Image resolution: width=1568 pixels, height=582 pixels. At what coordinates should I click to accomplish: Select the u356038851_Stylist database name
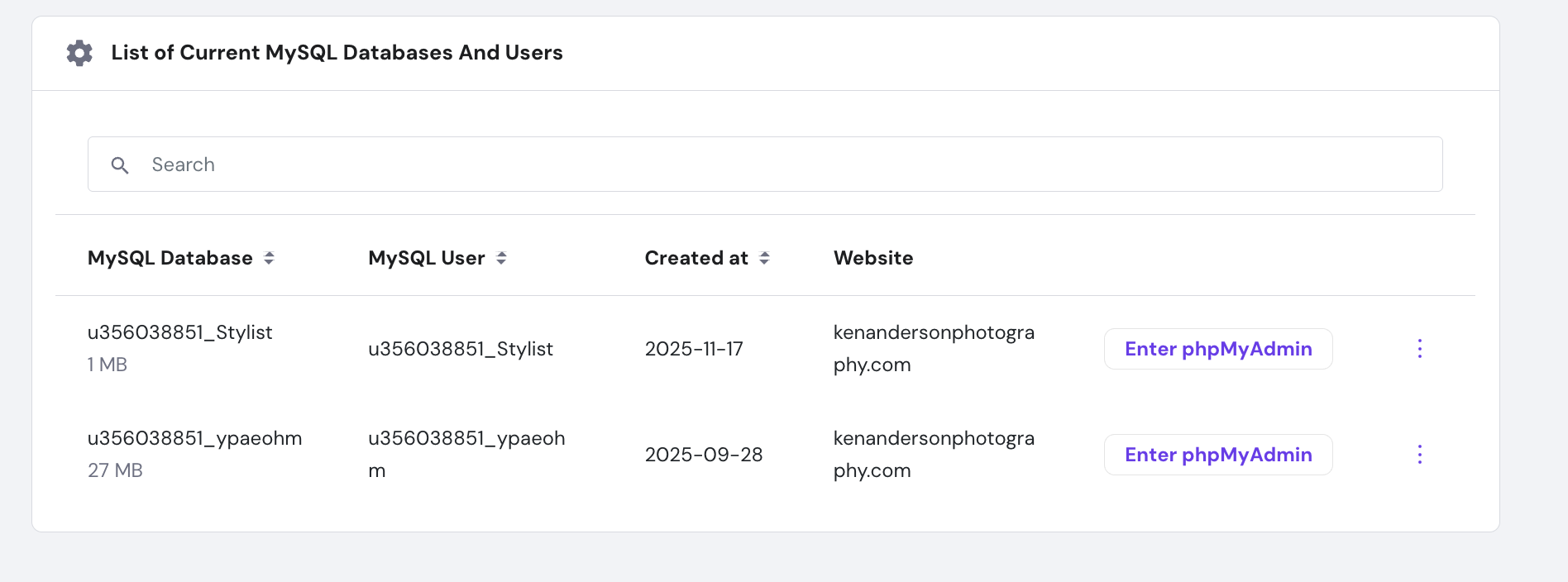click(x=180, y=332)
